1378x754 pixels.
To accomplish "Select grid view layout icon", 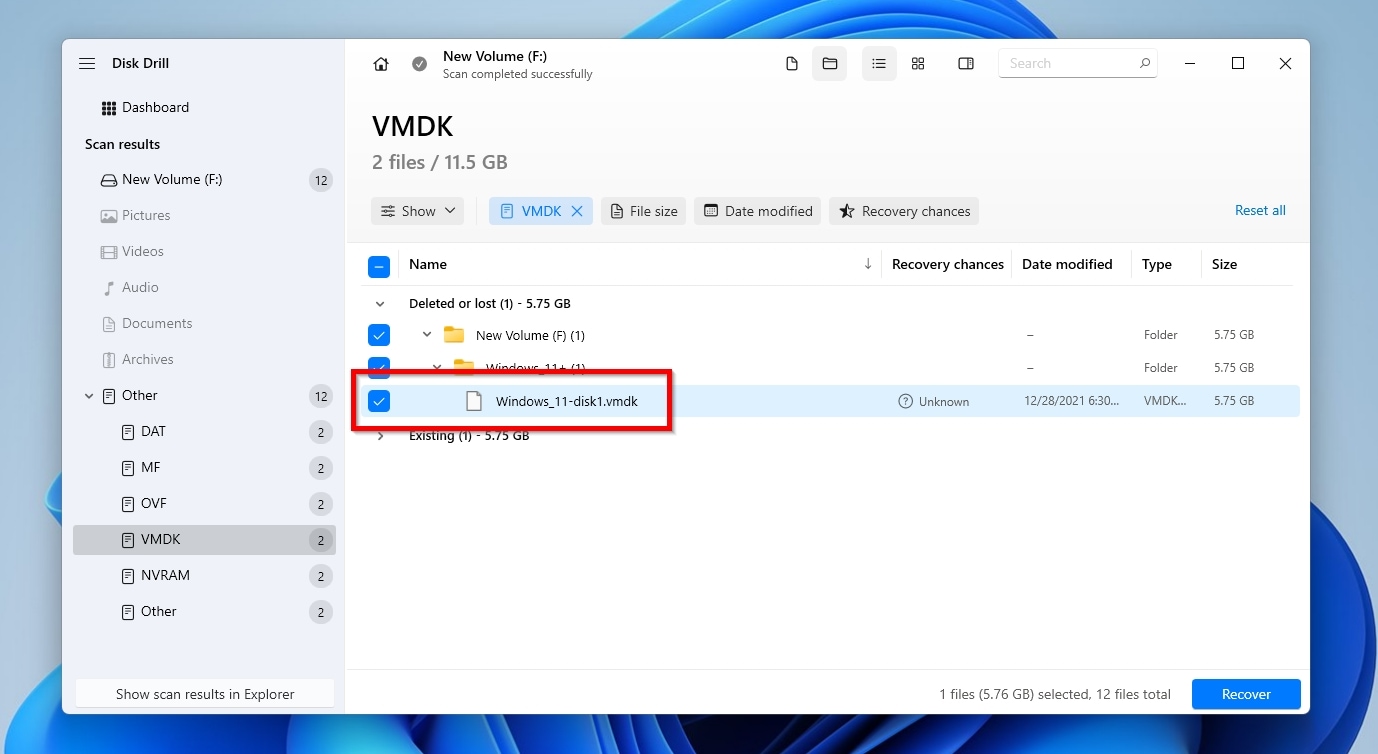I will coord(918,64).
